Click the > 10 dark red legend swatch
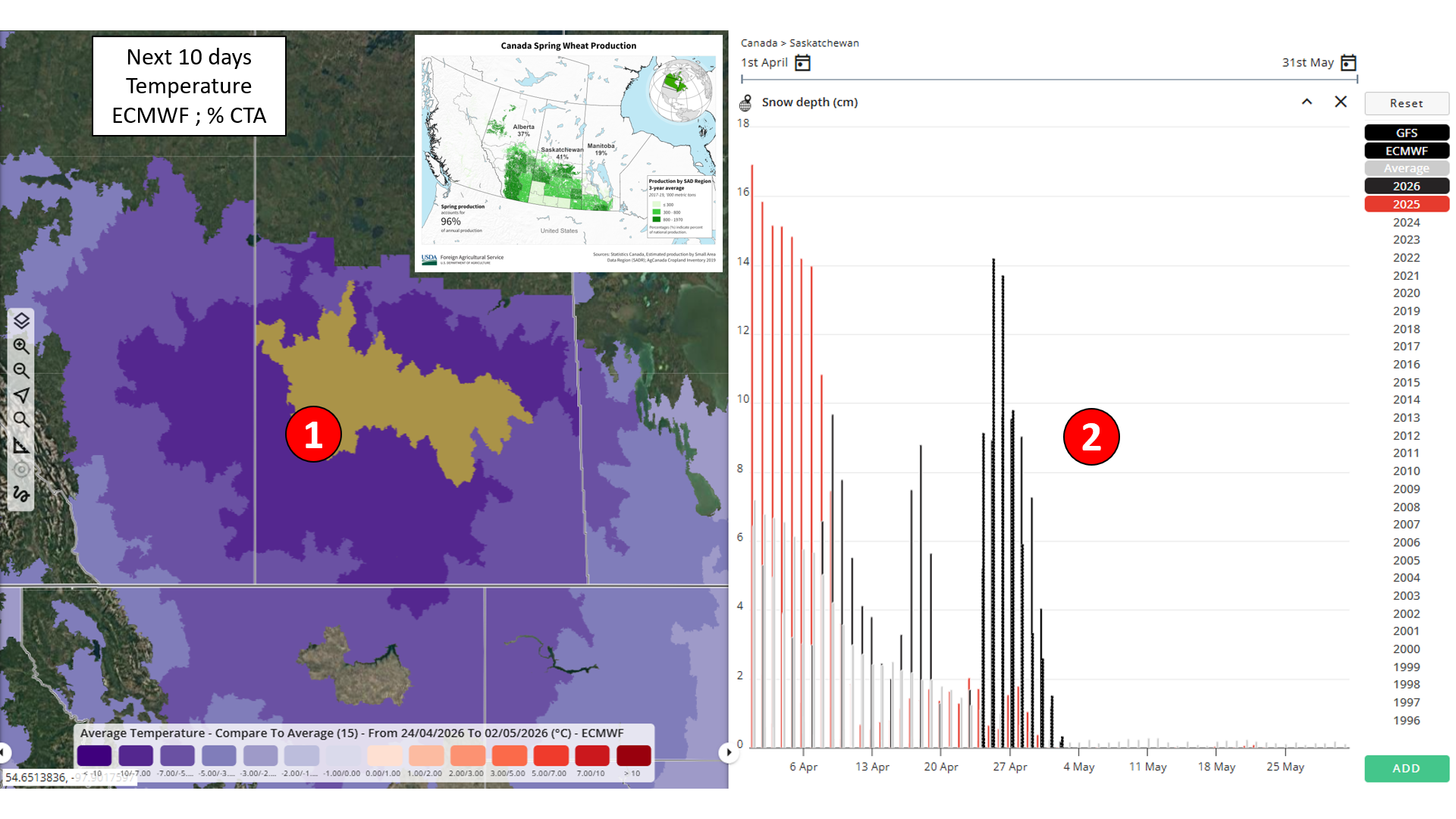Screen dimensions: 1456x819 633,755
